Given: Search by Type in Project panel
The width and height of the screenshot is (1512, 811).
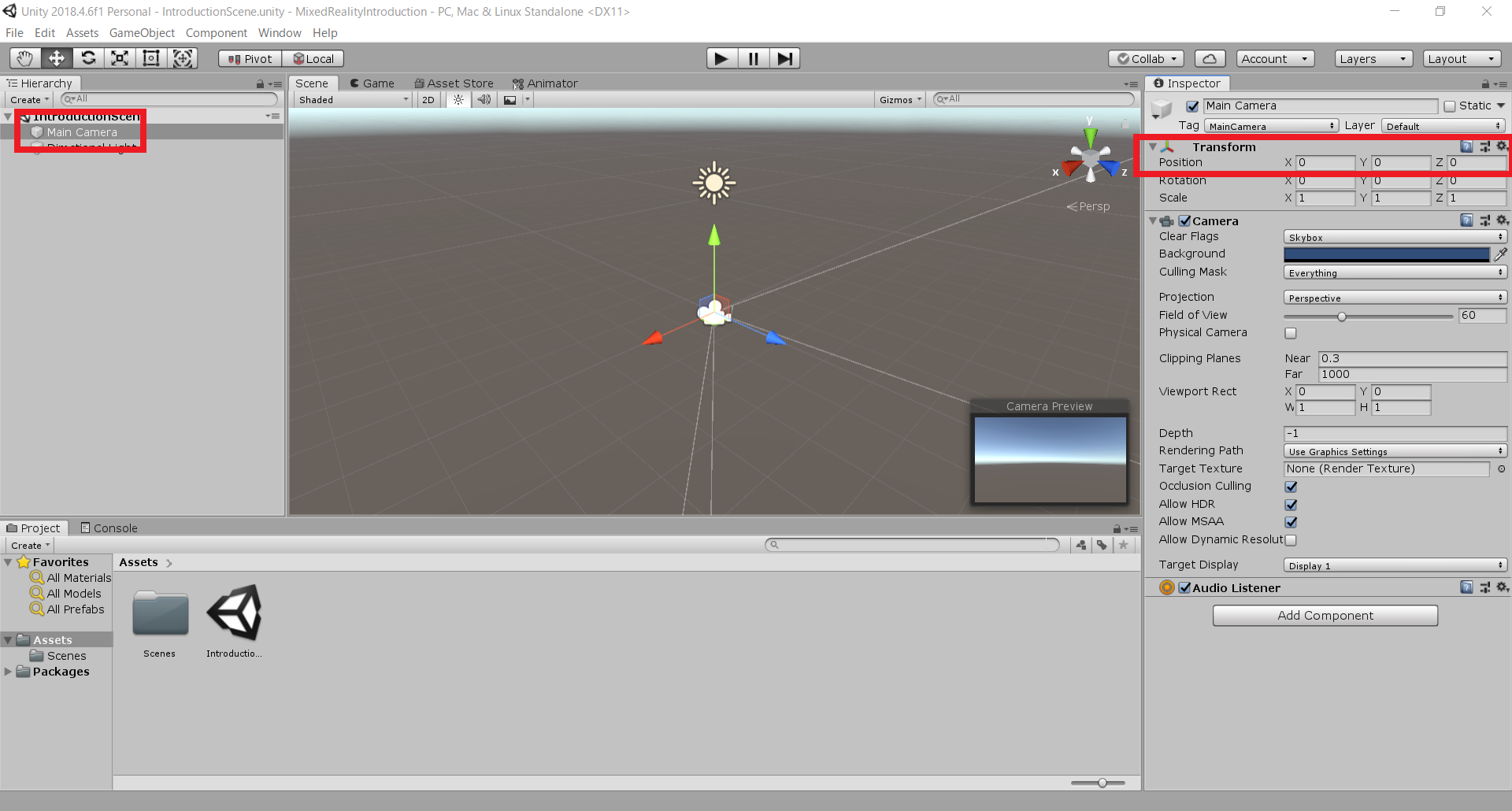Looking at the screenshot, I should coord(1081,545).
